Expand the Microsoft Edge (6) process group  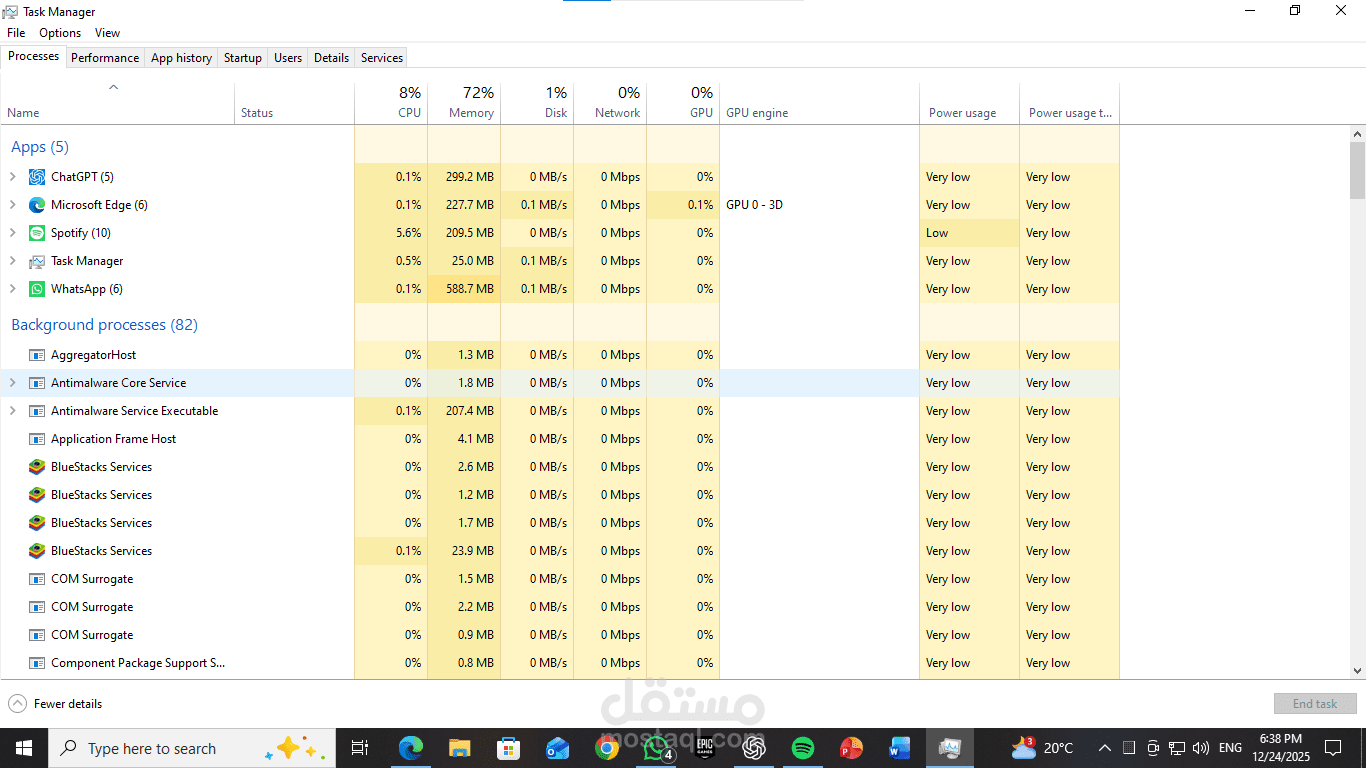12,205
